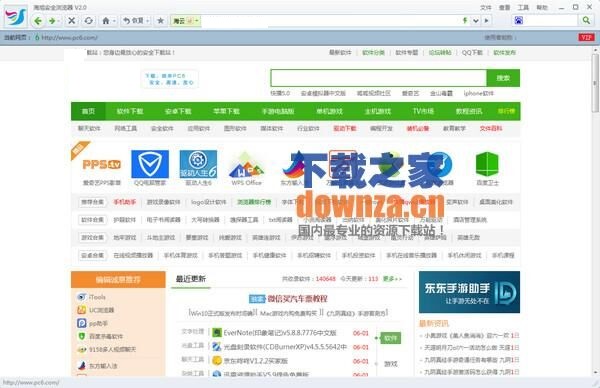Expand the forward button history arrow

click(59, 21)
